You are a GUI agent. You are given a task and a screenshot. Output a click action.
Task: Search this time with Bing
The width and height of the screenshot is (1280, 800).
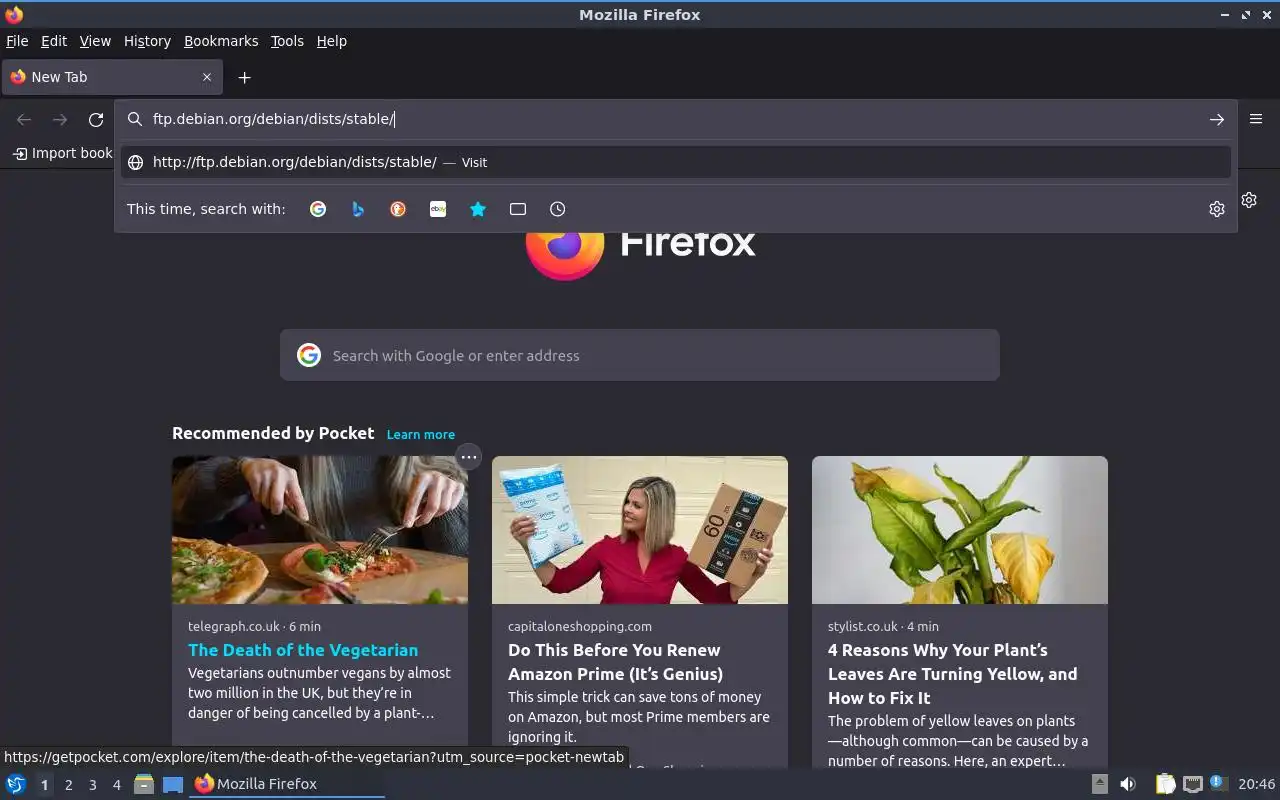tap(358, 209)
